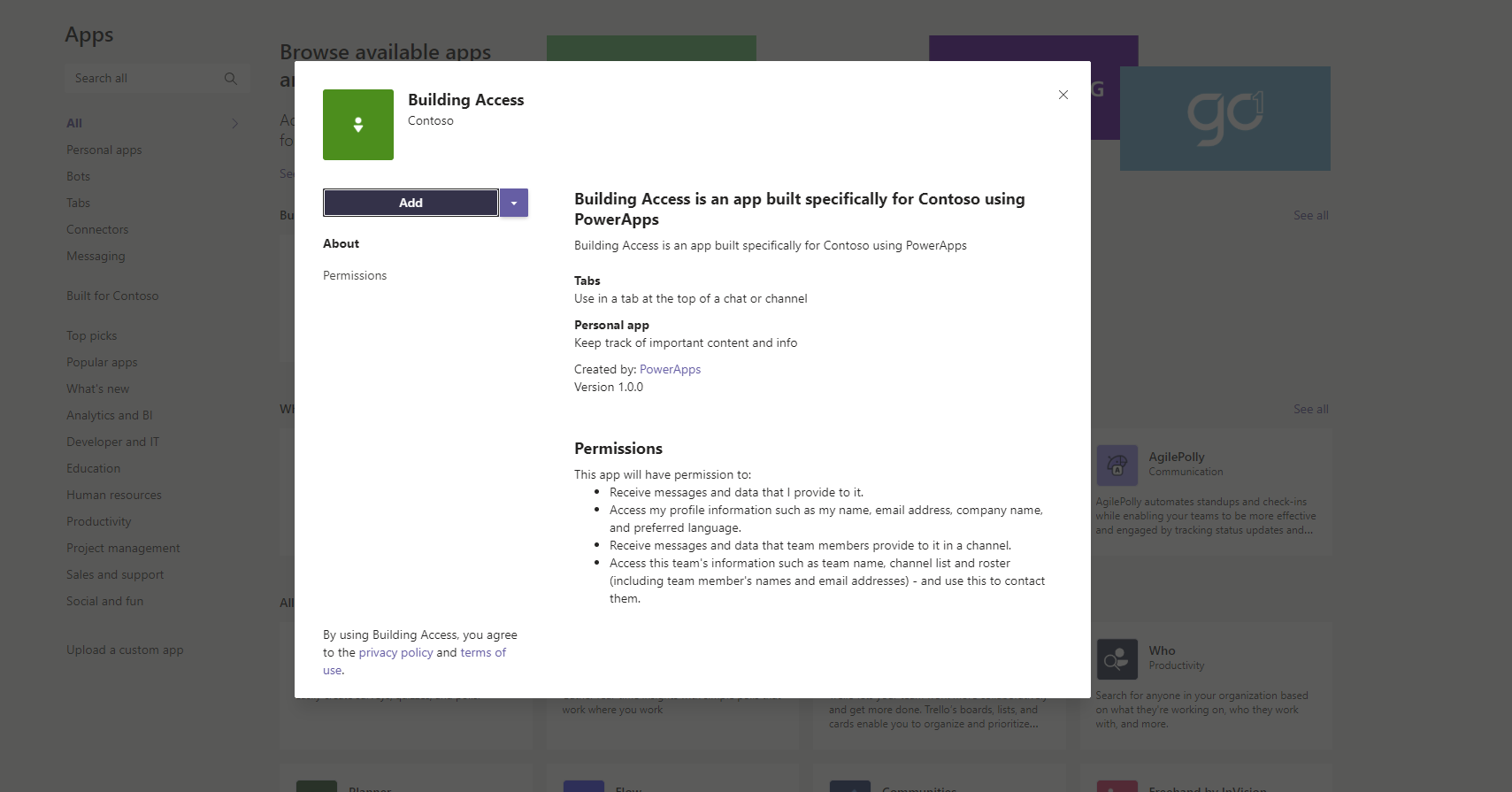Expand the All category chevron
This screenshot has height=792, width=1512.
(235, 123)
